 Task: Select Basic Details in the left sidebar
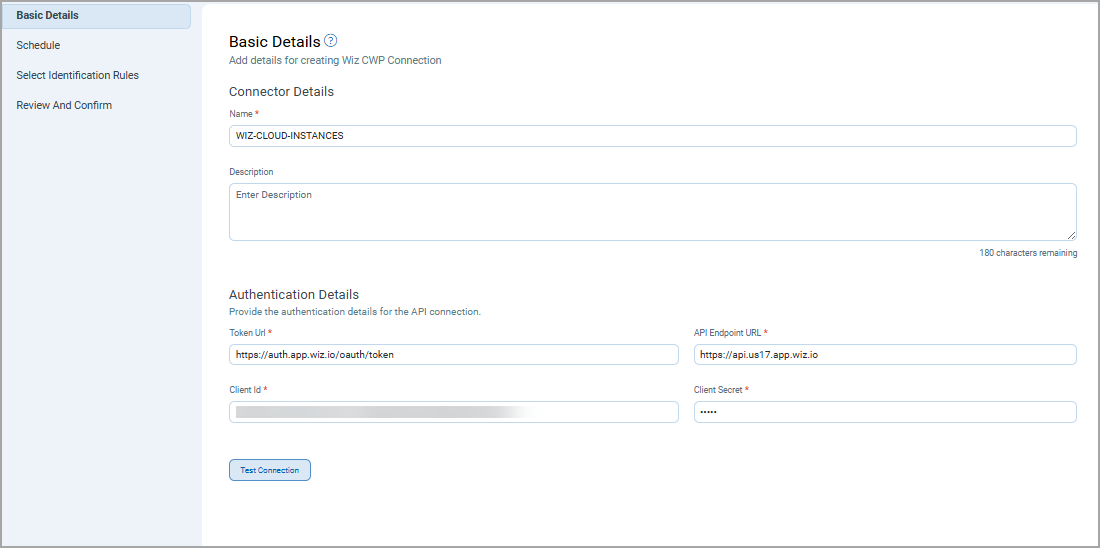pyautogui.click(x=47, y=16)
